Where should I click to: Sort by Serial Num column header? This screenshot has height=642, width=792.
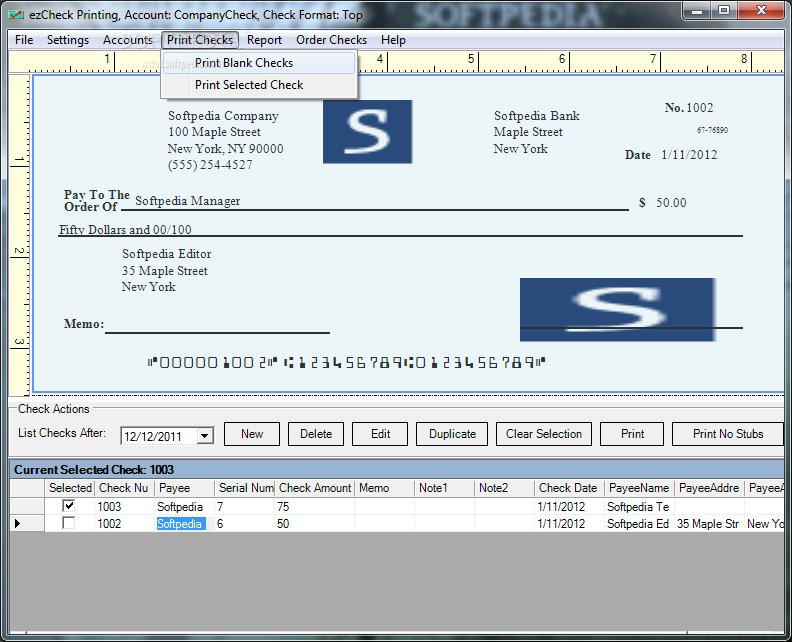[244, 488]
